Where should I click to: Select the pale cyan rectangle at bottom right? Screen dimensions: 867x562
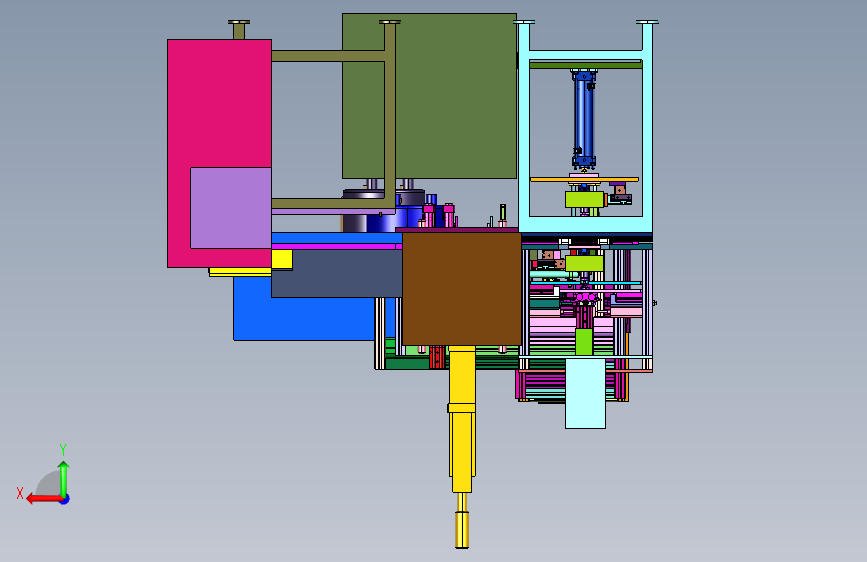585,393
